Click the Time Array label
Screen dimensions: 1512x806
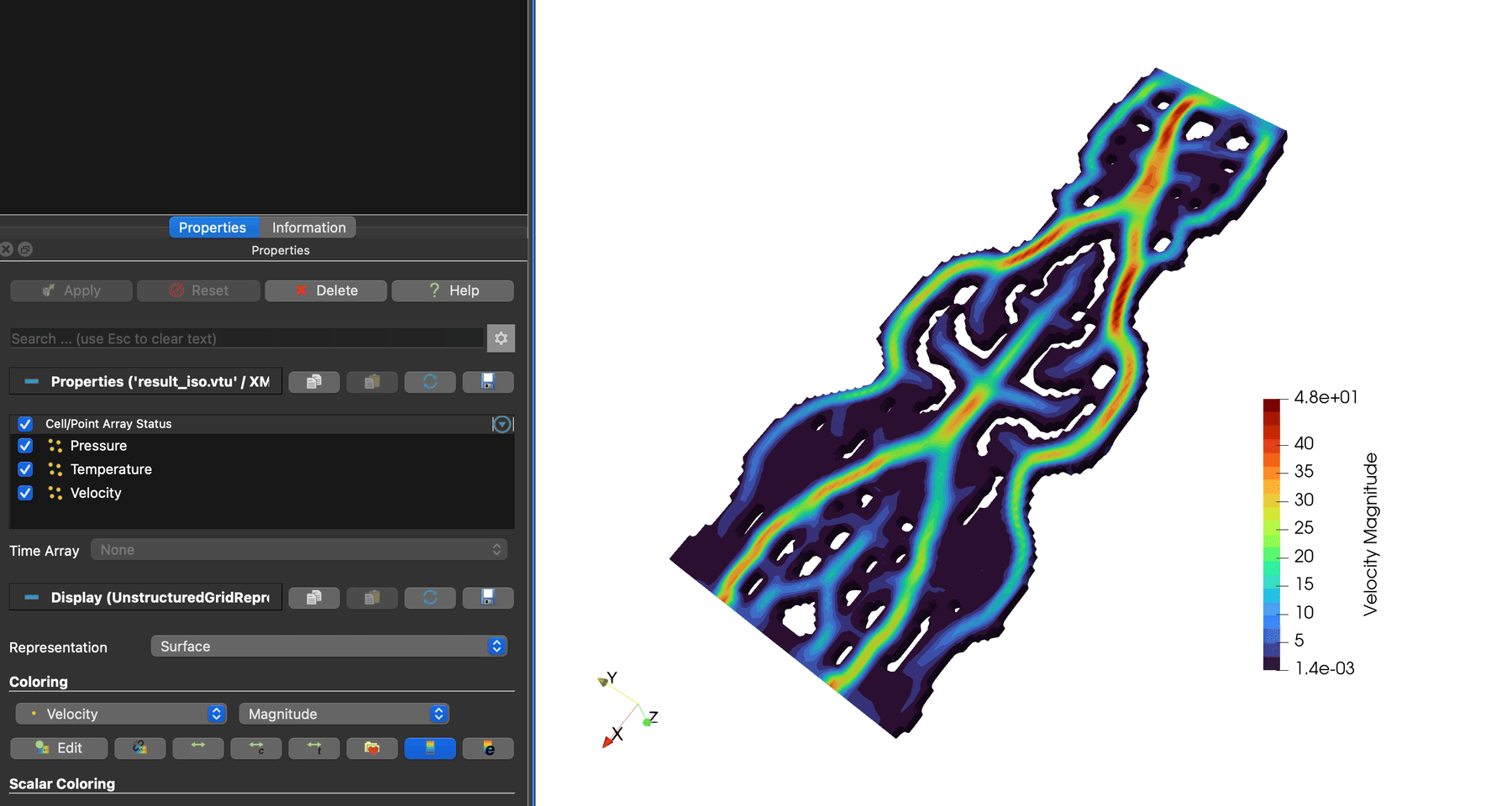click(x=45, y=551)
